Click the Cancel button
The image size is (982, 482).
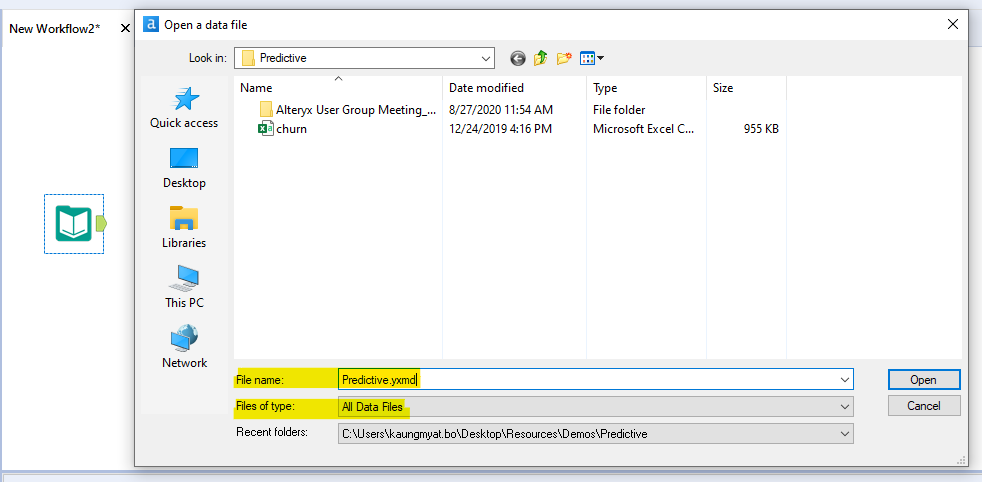[924, 406]
